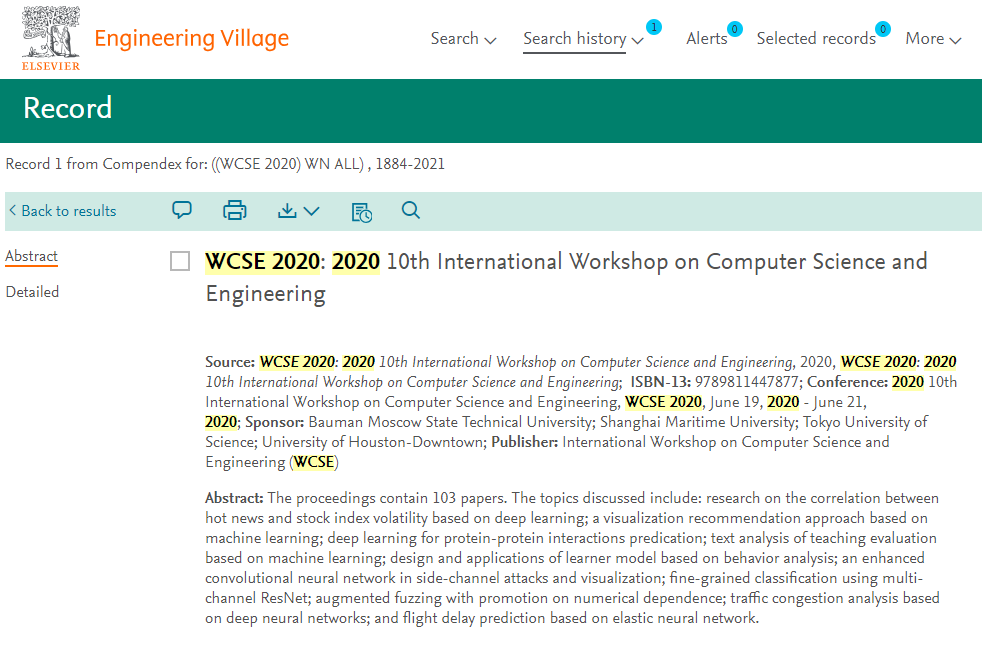Viewport: 982px width, 648px height.
Task: Search within record using magnifier icon
Action: 410,211
